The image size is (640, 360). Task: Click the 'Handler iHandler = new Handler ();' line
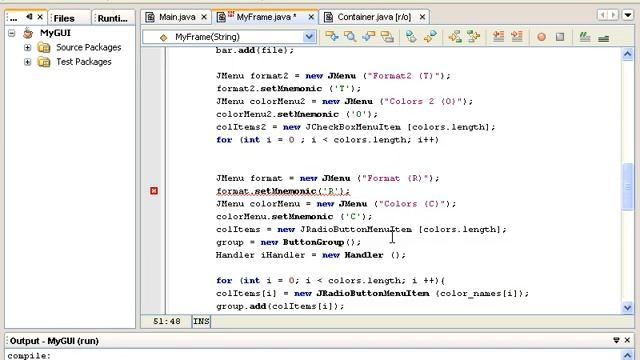311,255
